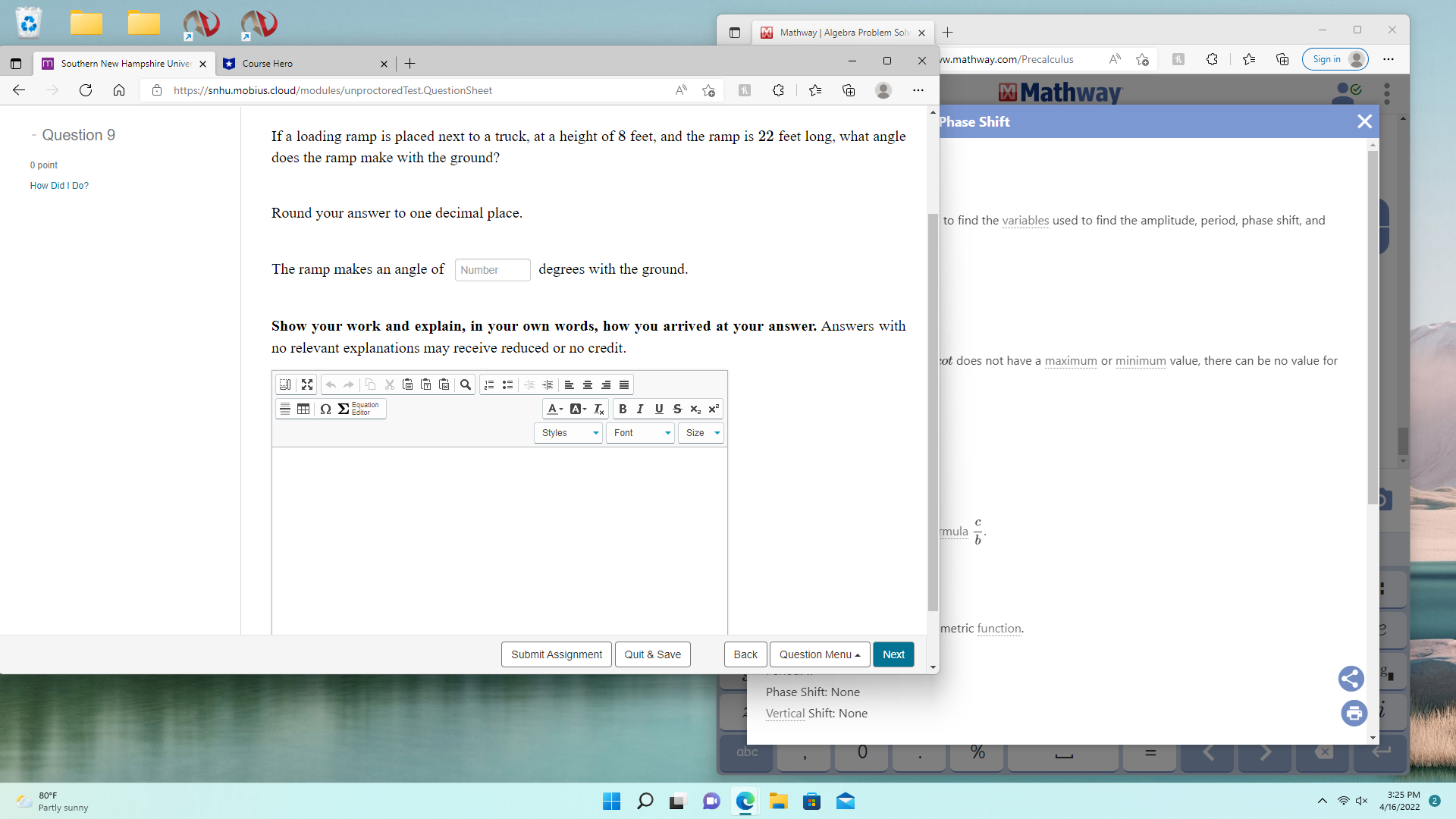Maximize the answer editor to fullscreen
Viewport: 1456px width, 819px height.
307,384
